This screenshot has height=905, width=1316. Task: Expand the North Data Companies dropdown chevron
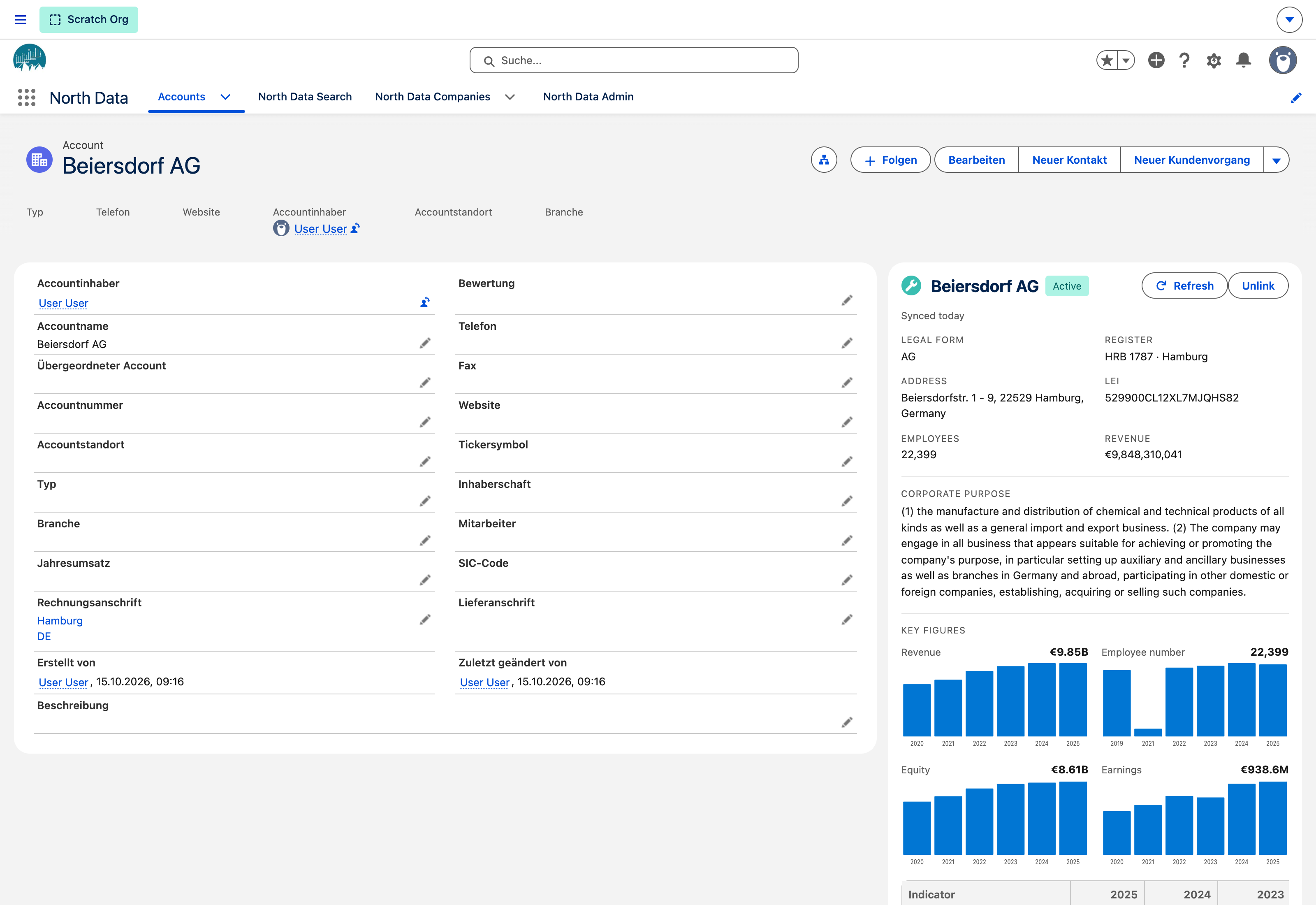pyautogui.click(x=510, y=97)
